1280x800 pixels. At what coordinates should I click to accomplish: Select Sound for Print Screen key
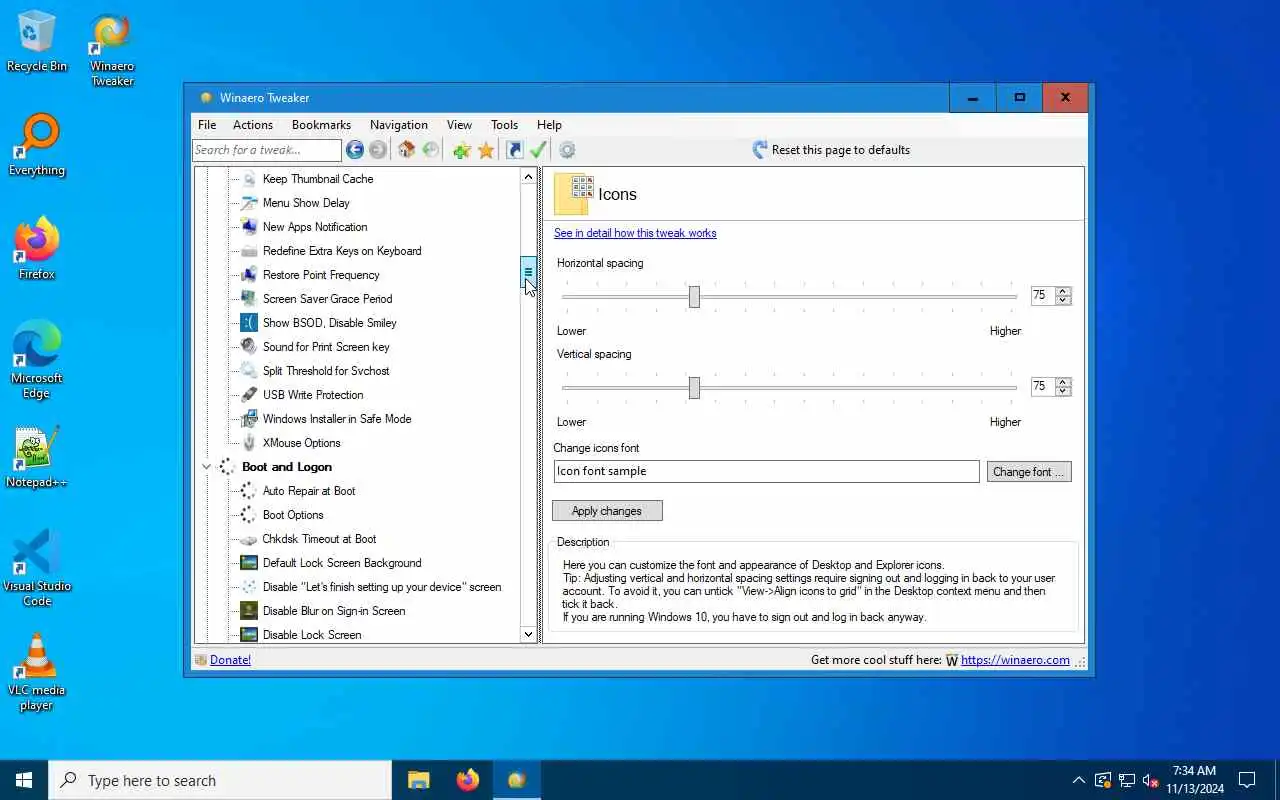click(326, 347)
